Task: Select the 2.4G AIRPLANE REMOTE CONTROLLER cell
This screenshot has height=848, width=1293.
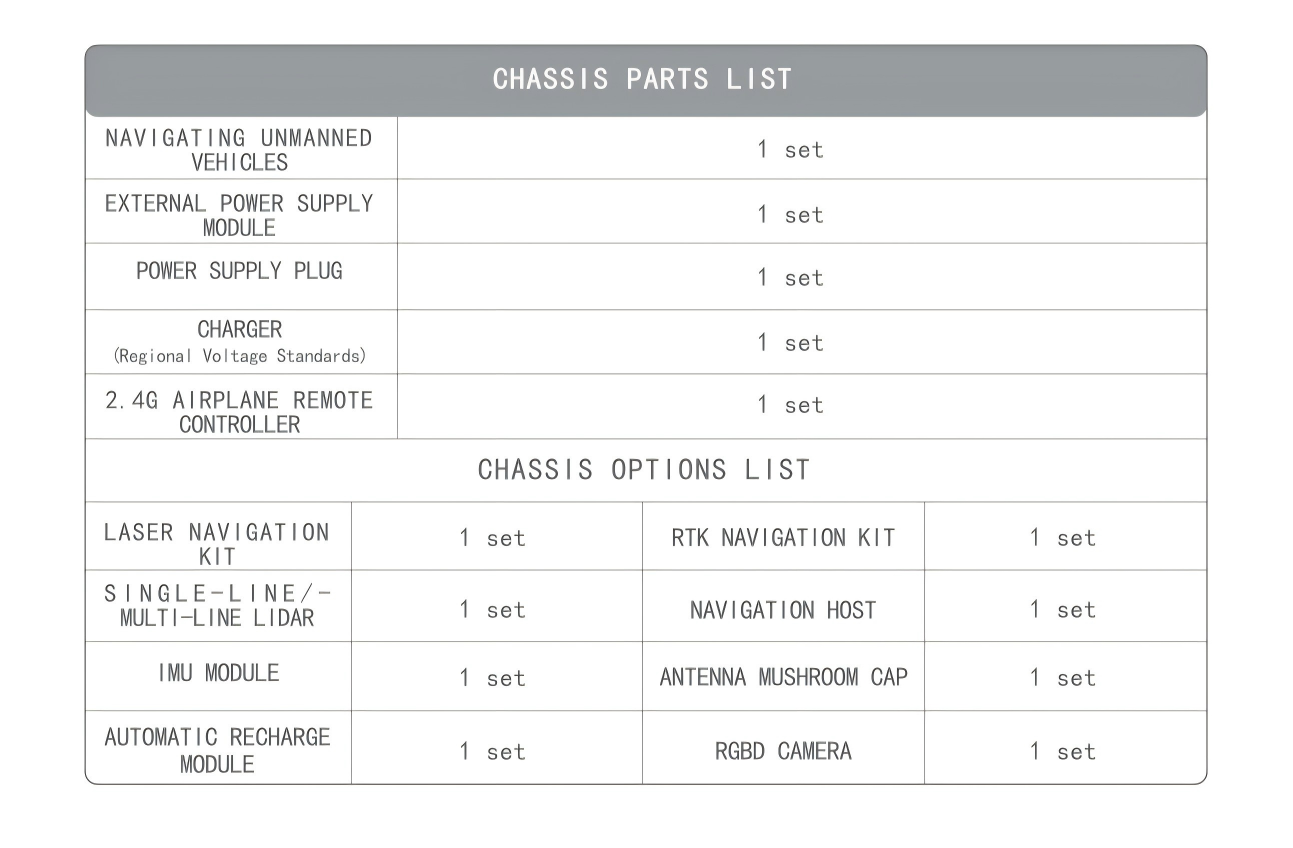Action: [239, 411]
